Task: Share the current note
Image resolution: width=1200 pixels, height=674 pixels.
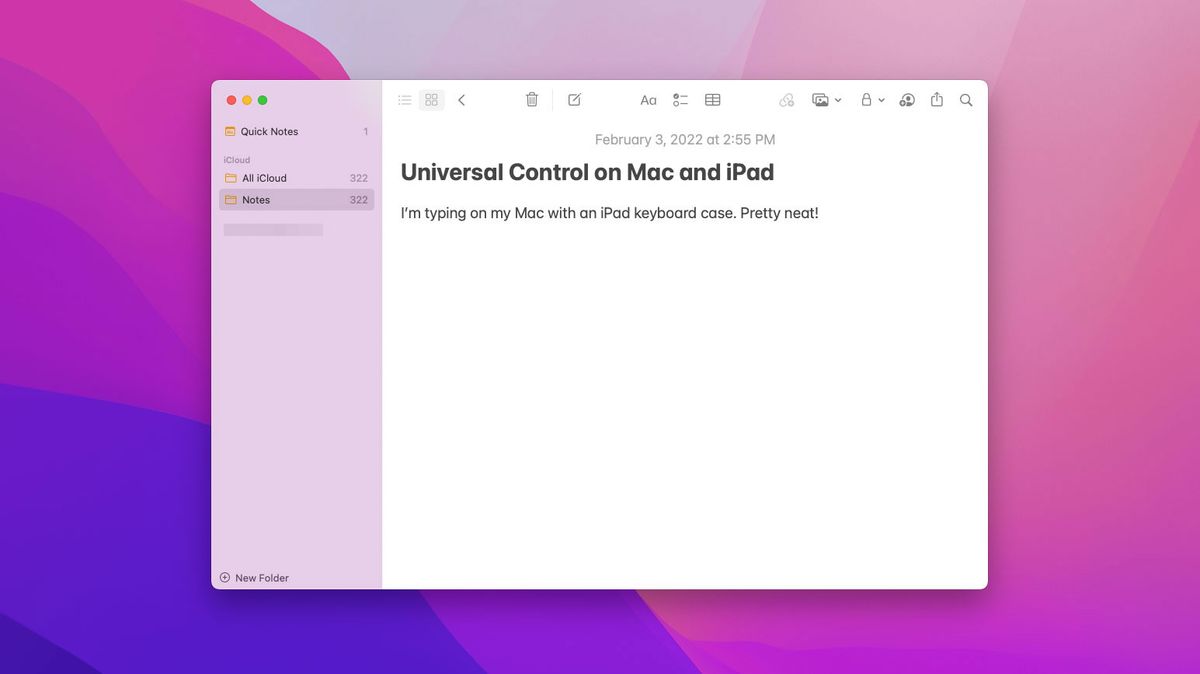Action: tap(936, 100)
